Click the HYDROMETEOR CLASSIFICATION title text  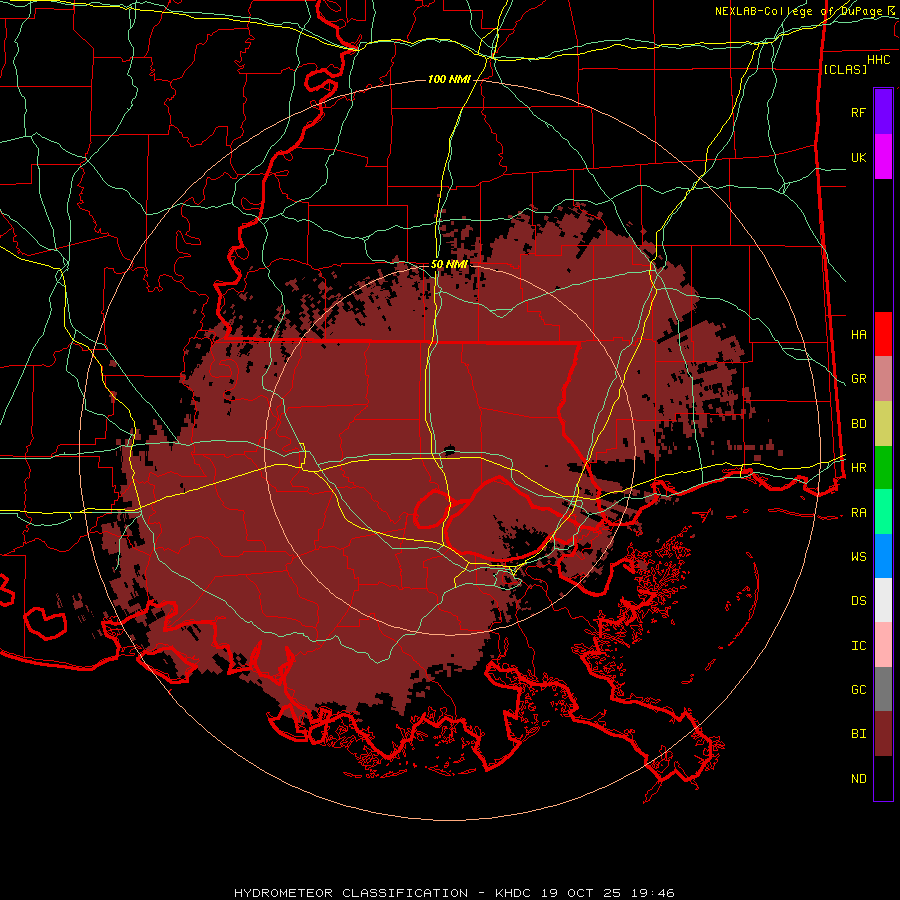(x=351, y=893)
